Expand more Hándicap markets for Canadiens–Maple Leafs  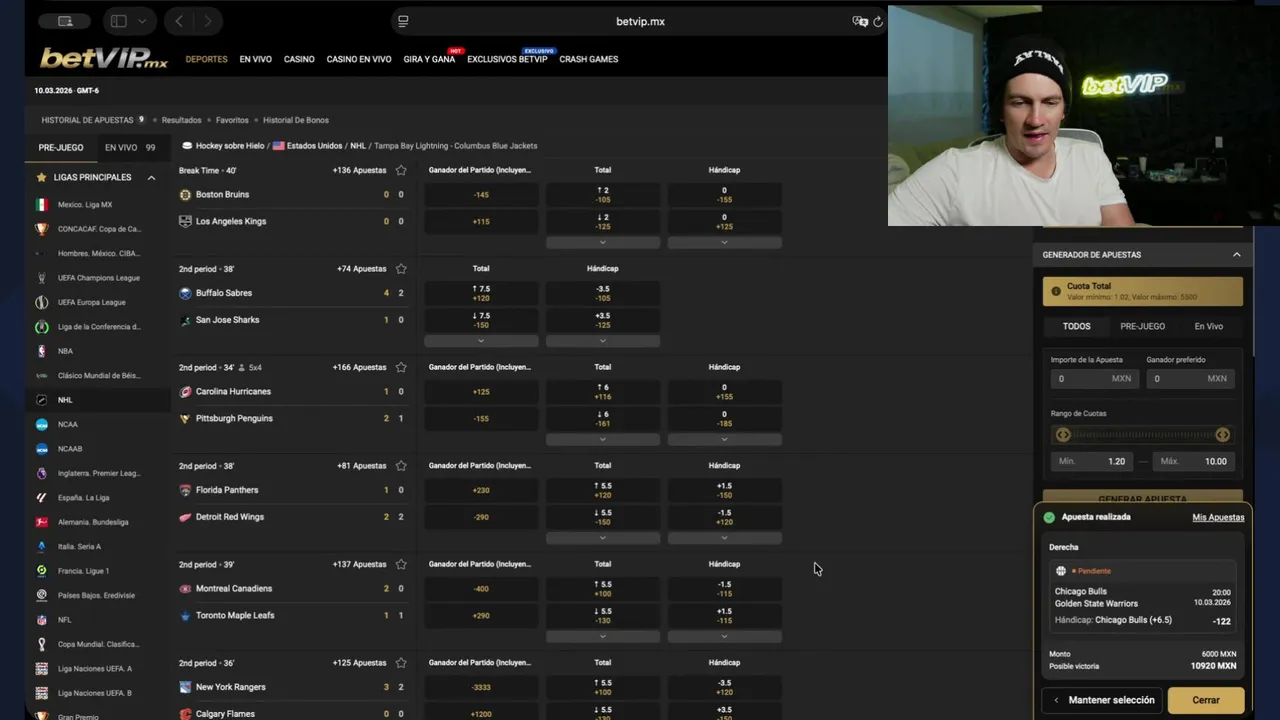point(724,636)
